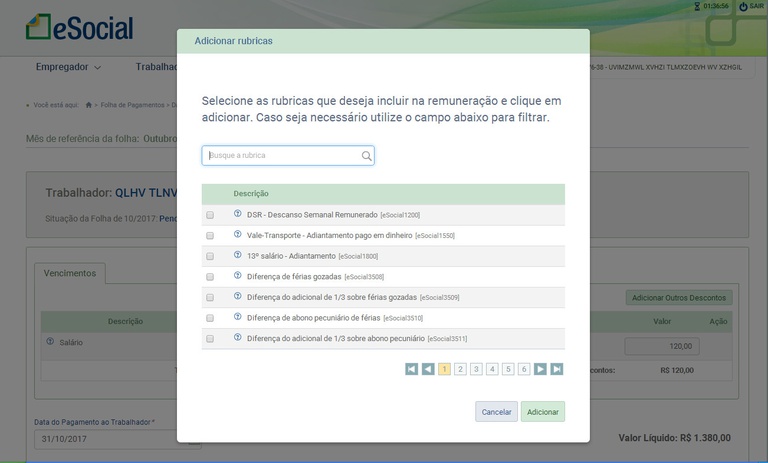Check Diferença do adicional 1/3 férias gozadas checkbox
The image size is (768, 463).
(210, 297)
